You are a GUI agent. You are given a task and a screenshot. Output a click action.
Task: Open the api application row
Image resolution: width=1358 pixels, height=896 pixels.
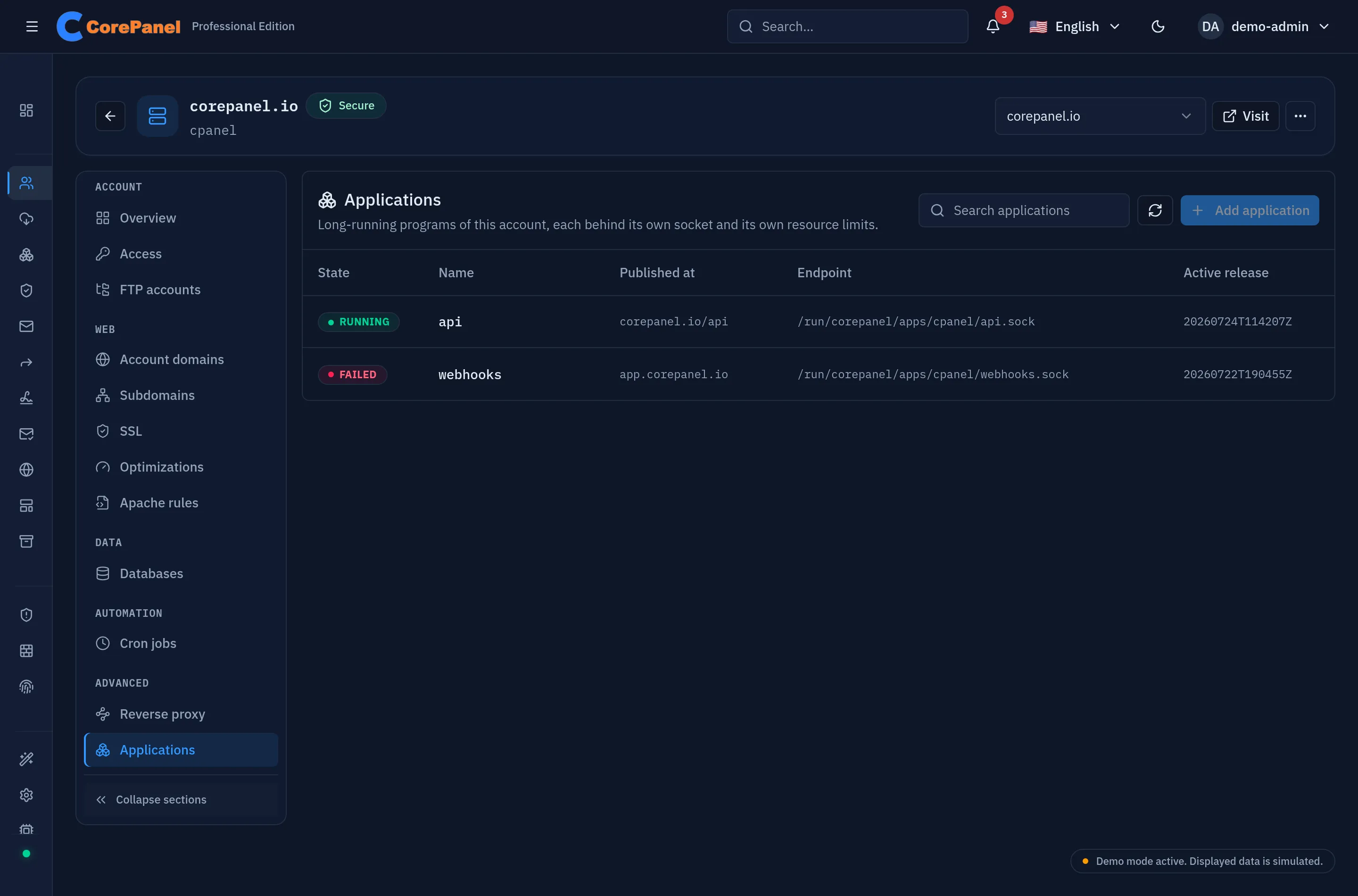tap(818, 322)
